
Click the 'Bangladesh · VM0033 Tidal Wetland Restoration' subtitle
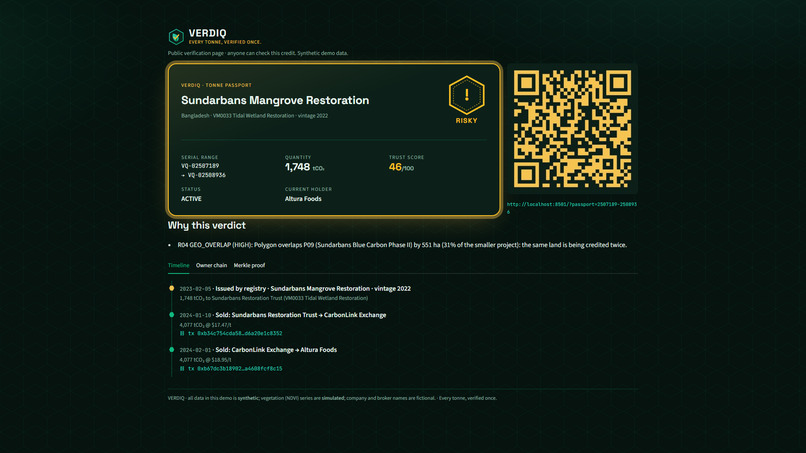[254, 116]
